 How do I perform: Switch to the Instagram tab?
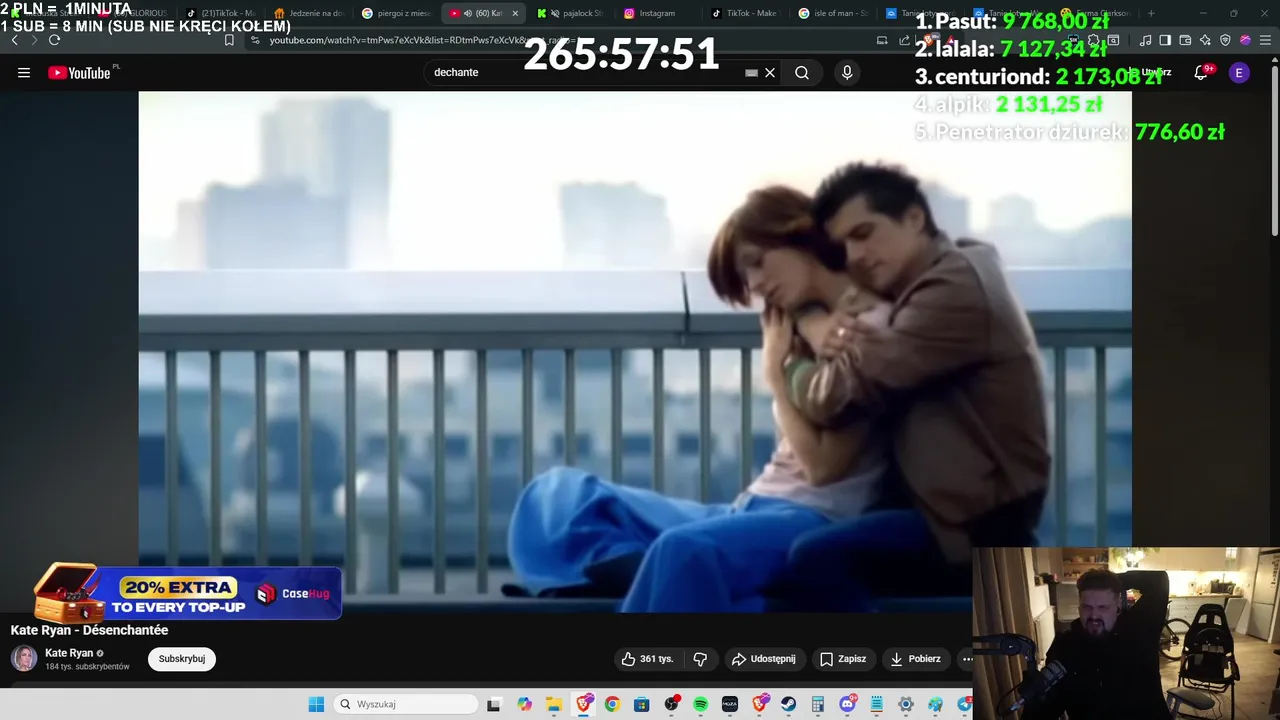pyautogui.click(x=656, y=13)
